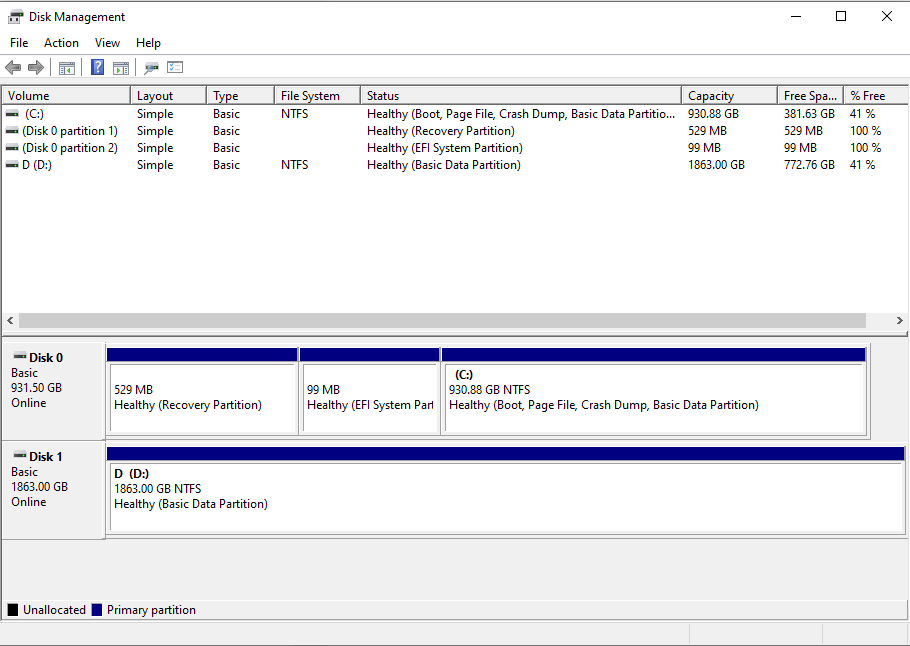Click the Disk Management title bar icon
910x646 pixels.
[16, 17]
